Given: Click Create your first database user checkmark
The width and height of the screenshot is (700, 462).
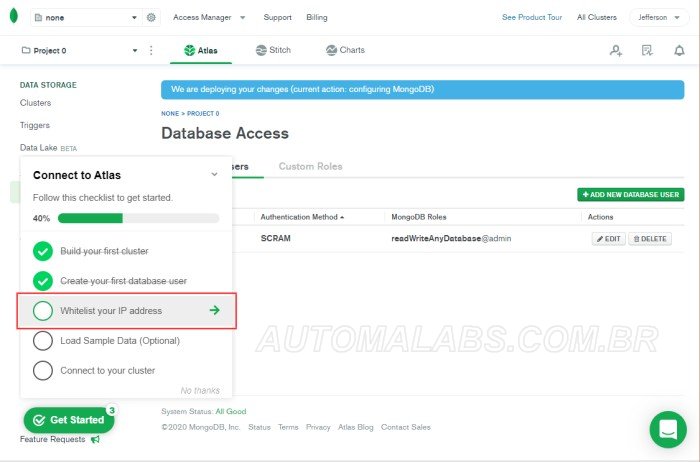Looking at the screenshot, I should tap(43, 281).
